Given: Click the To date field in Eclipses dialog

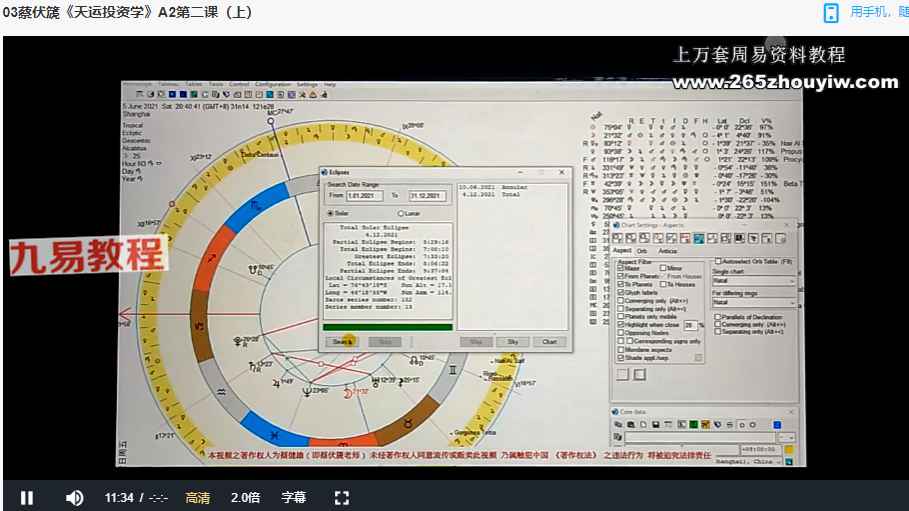Looking at the screenshot, I should tap(427, 196).
